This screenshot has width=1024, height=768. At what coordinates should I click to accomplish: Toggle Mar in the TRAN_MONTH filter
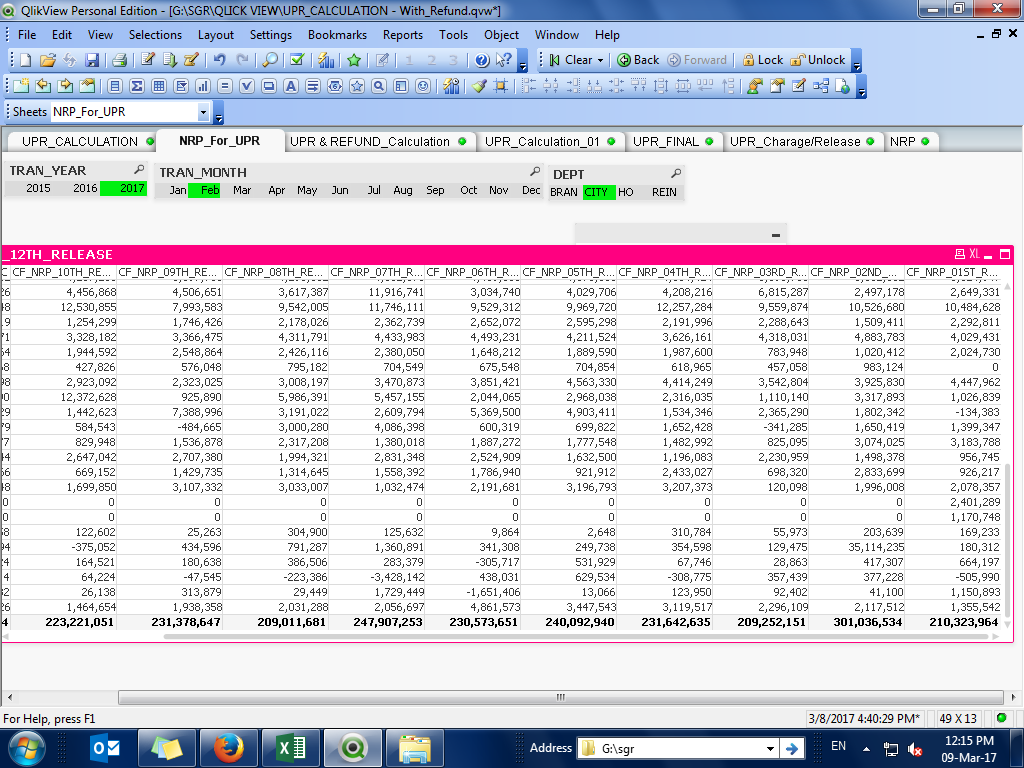[x=242, y=190]
